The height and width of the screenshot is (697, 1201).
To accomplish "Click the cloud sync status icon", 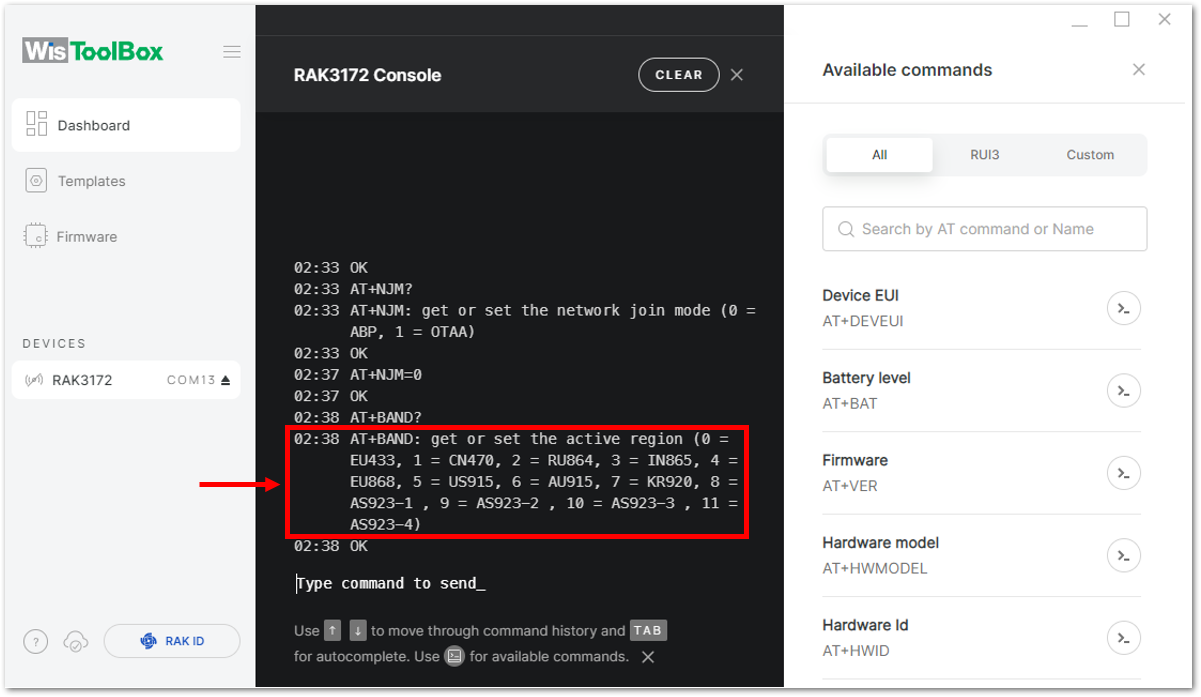I will 75,642.
